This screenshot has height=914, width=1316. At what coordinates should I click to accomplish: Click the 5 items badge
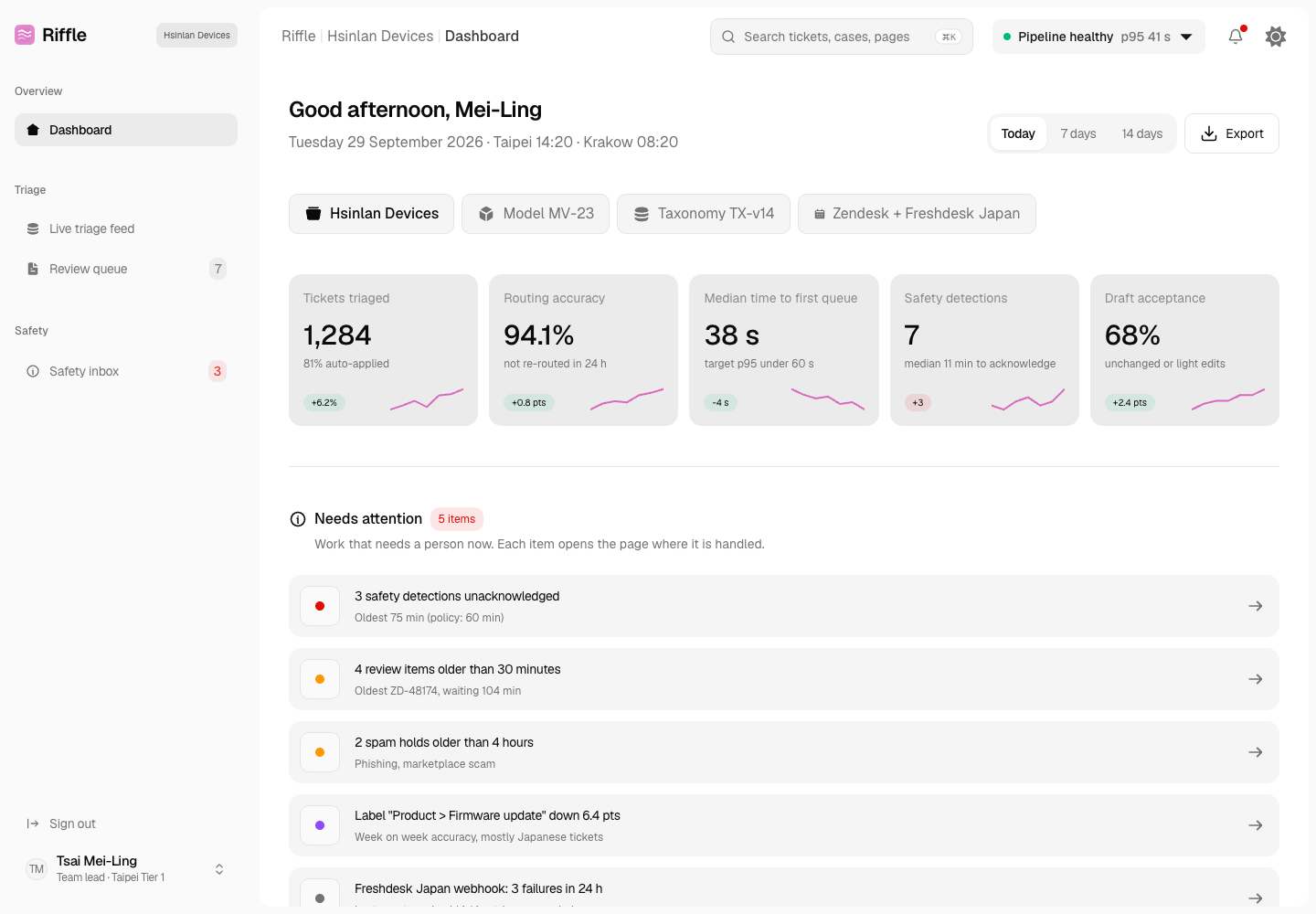[x=457, y=519]
